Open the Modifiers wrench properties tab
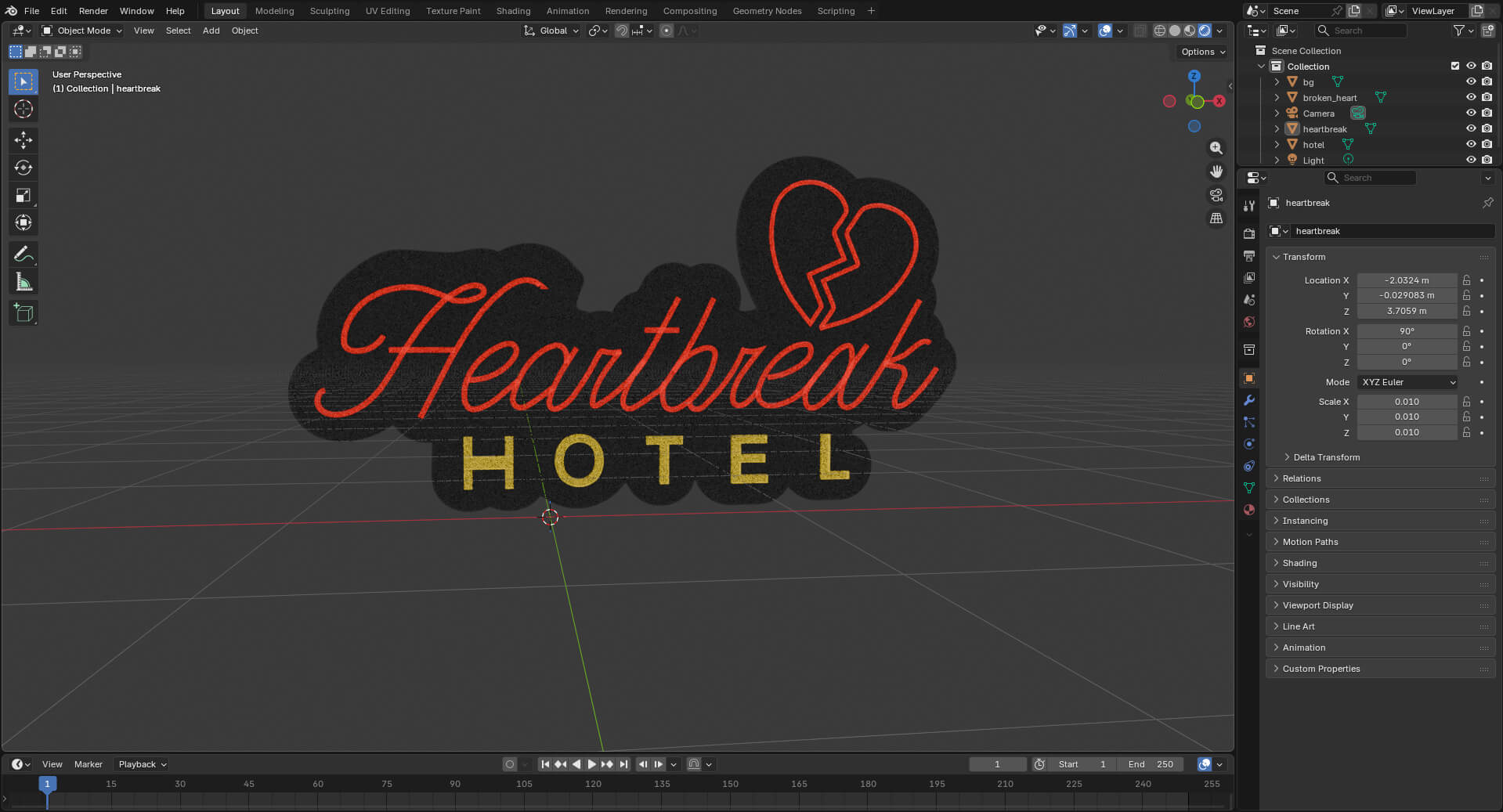 [1249, 400]
